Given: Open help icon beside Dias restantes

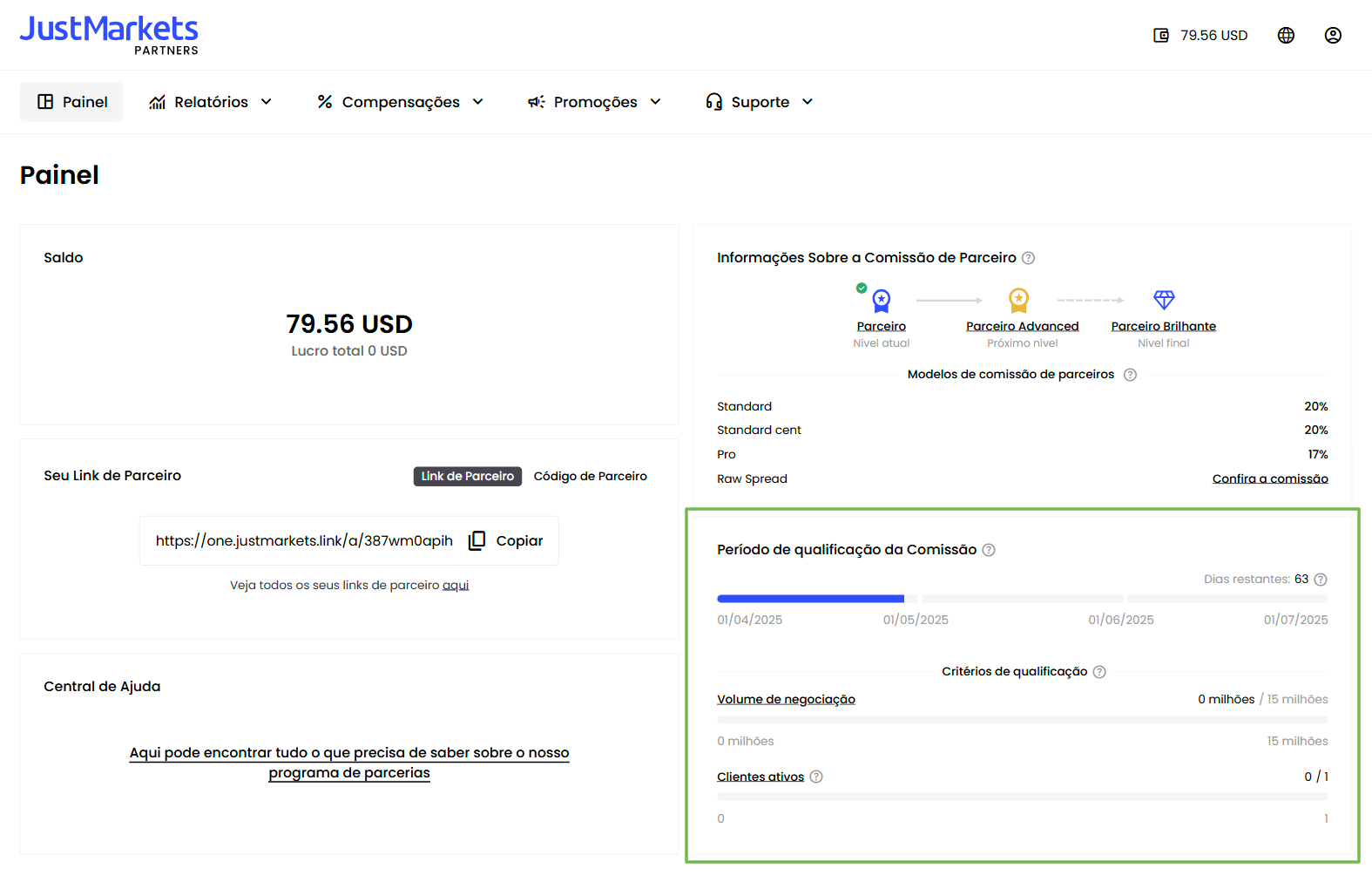Looking at the screenshot, I should pos(1321,580).
